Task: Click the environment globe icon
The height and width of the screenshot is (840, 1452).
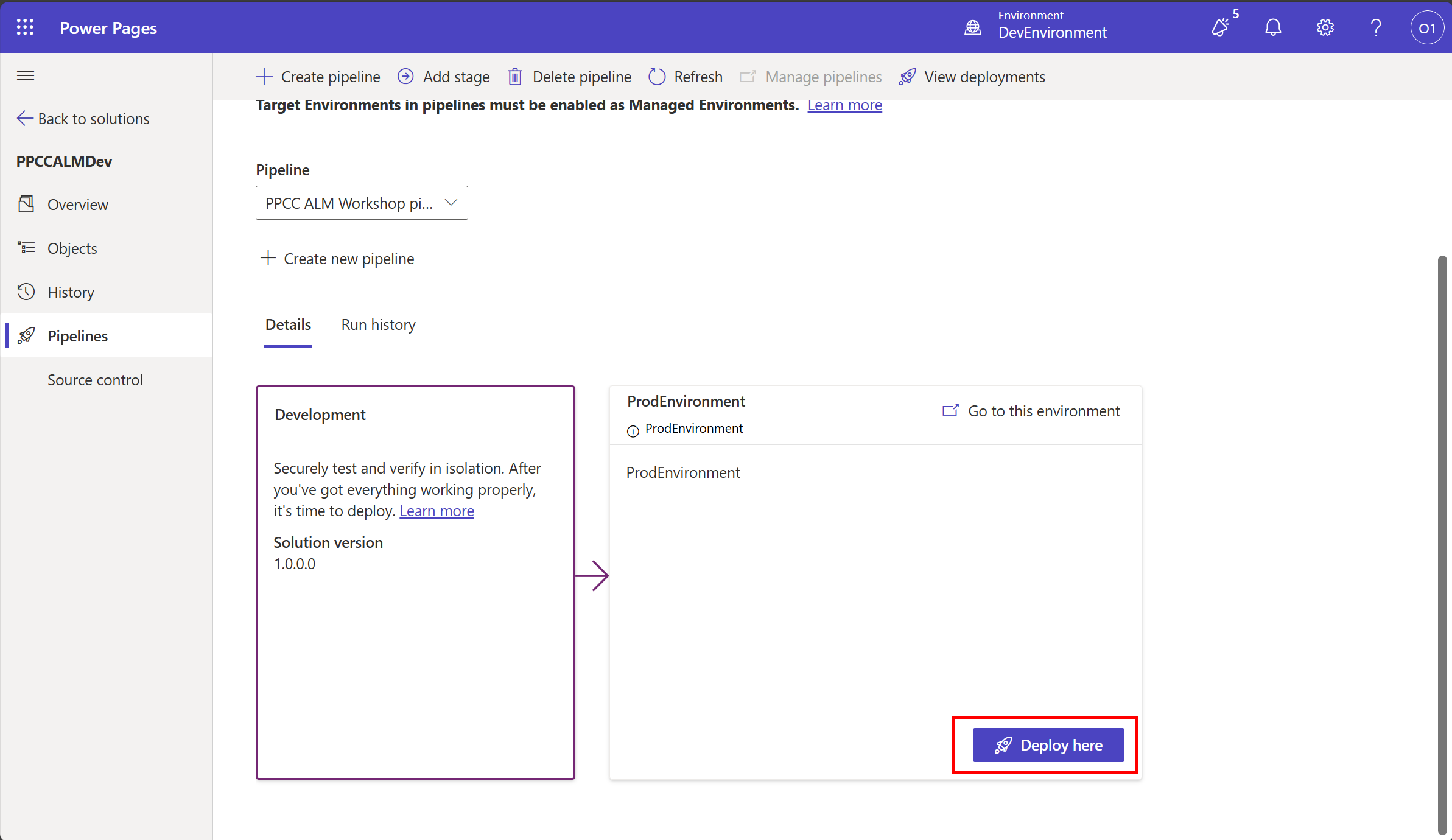Action: click(x=973, y=27)
